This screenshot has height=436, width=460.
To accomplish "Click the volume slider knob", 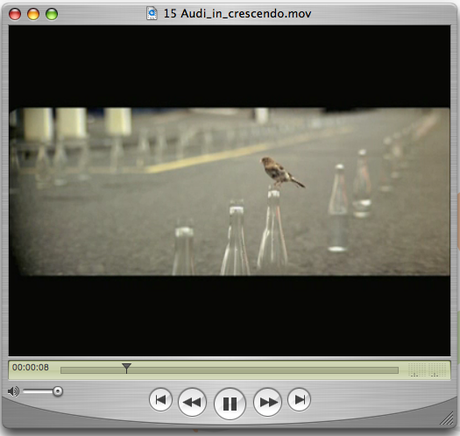I will coord(58,391).
